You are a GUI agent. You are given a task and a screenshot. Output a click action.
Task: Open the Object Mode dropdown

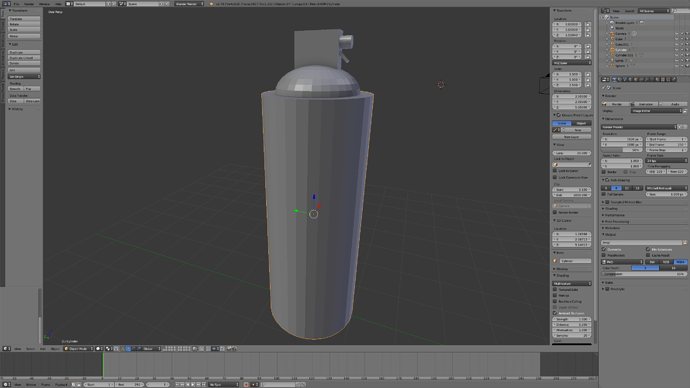click(x=78, y=348)
